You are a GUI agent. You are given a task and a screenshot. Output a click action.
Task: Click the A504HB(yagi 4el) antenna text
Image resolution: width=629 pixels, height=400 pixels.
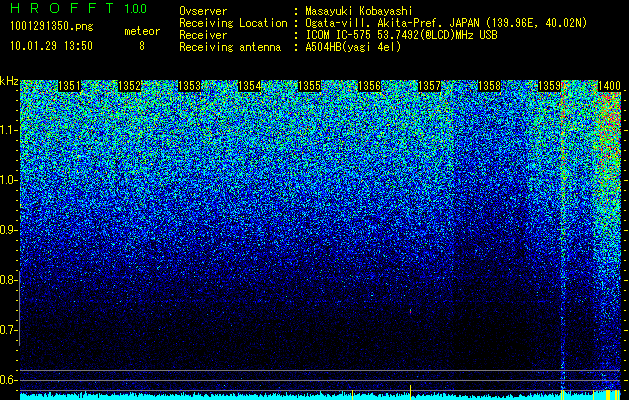[353, 47]
